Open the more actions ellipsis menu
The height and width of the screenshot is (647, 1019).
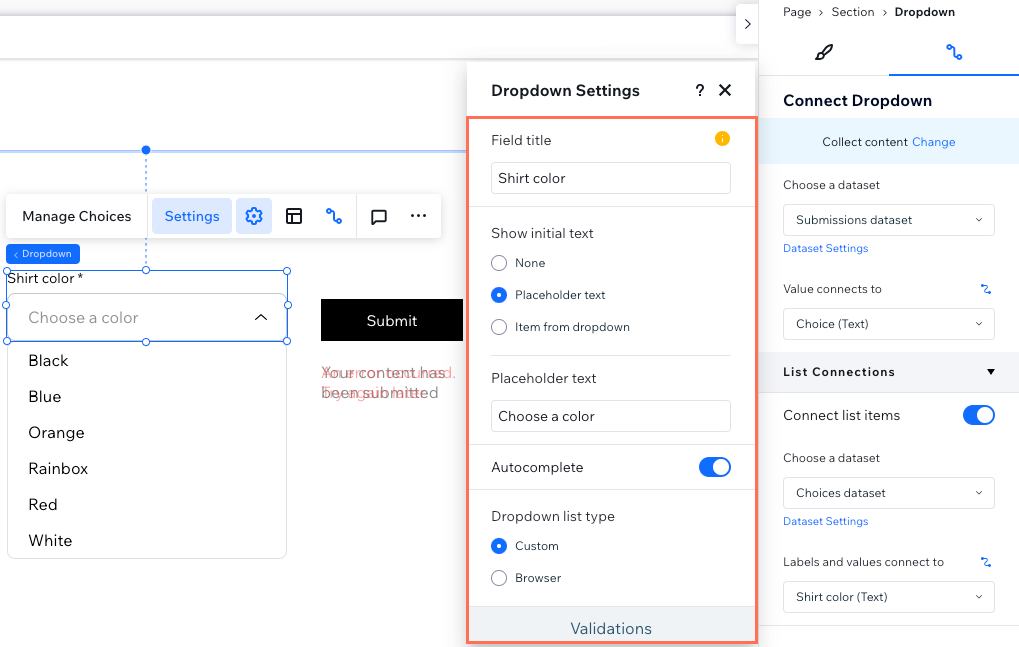point(419,216)
